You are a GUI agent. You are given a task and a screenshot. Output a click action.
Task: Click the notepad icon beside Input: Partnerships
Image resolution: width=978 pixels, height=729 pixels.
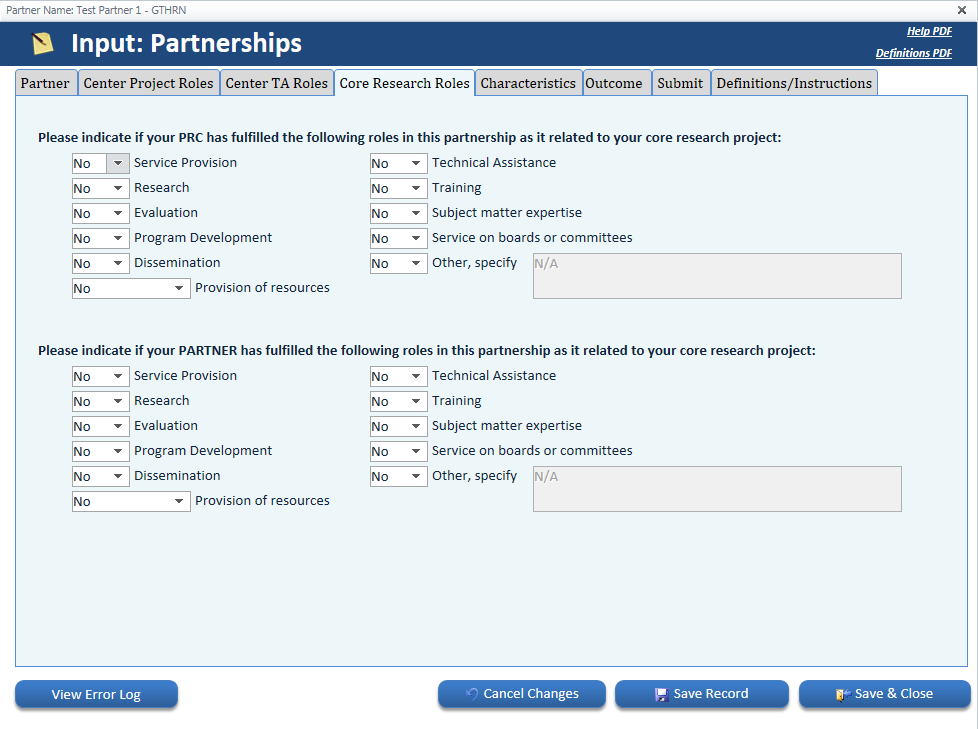[42, 44]
